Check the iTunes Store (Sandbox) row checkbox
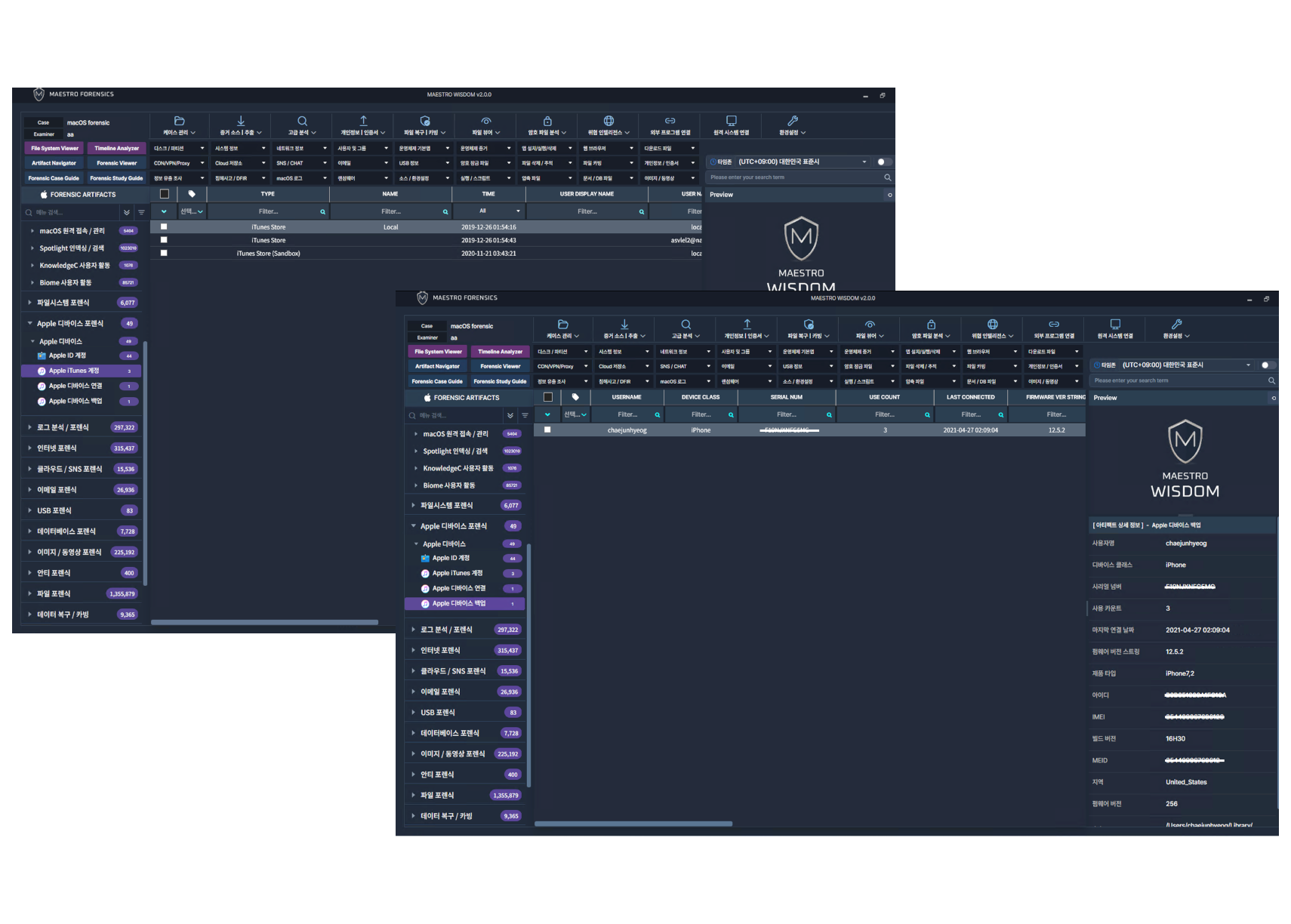This screenshot has height=924, width=1291. click(x=164, y=253)
